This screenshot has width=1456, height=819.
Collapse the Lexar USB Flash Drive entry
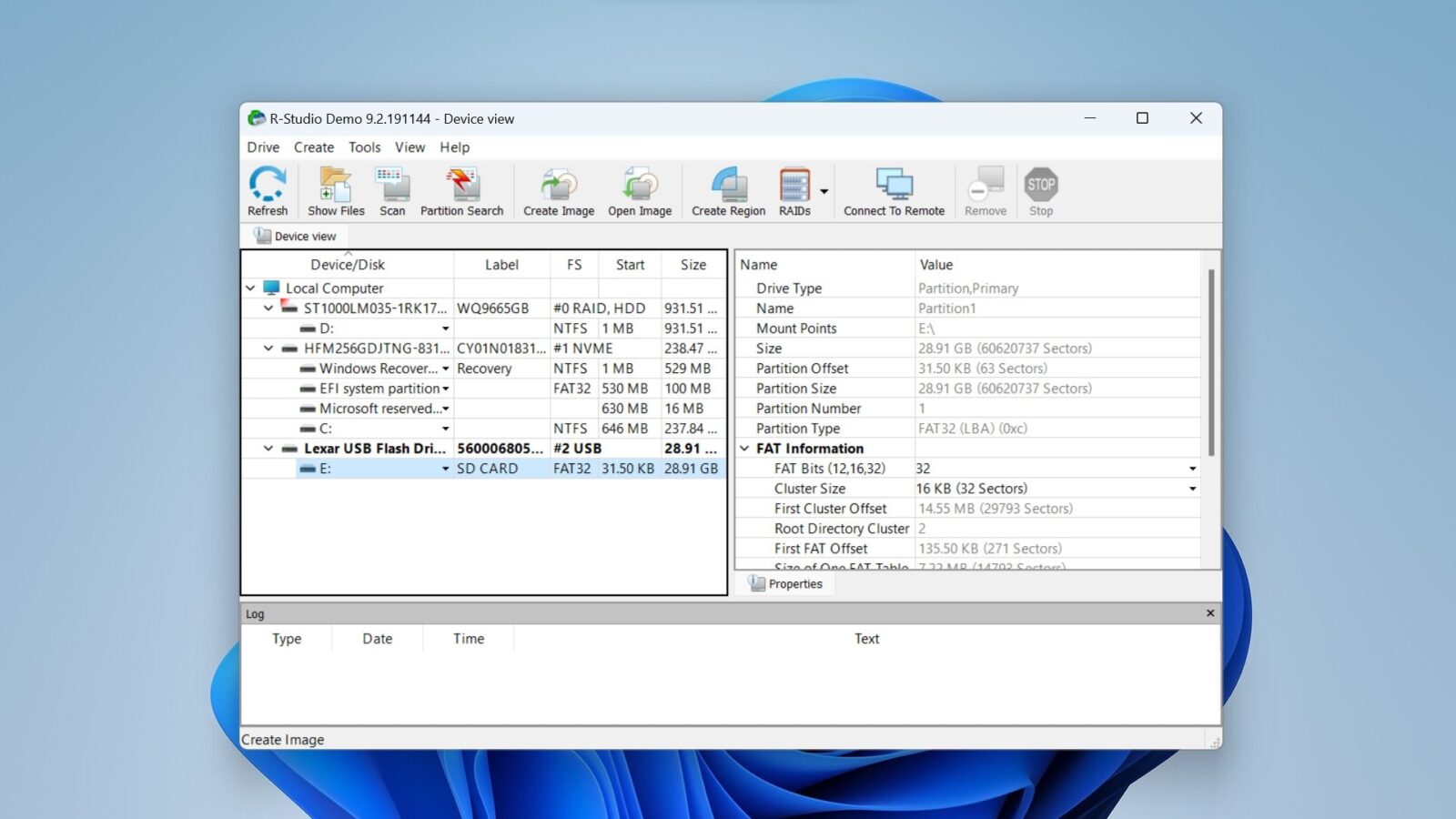click(268, 448)
